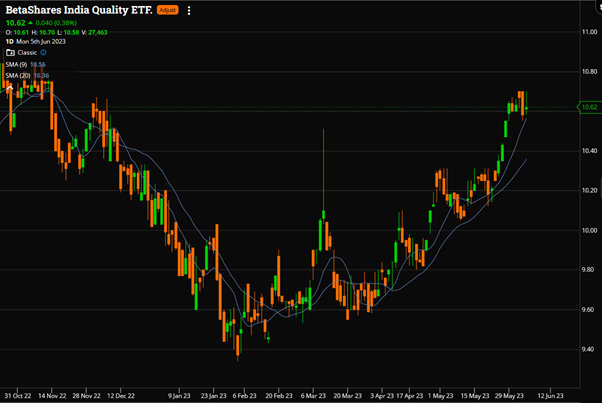Click the 9.80 price axis label
Image resolution: width=602 pixels, height=403 pixels.
[589, 270]
